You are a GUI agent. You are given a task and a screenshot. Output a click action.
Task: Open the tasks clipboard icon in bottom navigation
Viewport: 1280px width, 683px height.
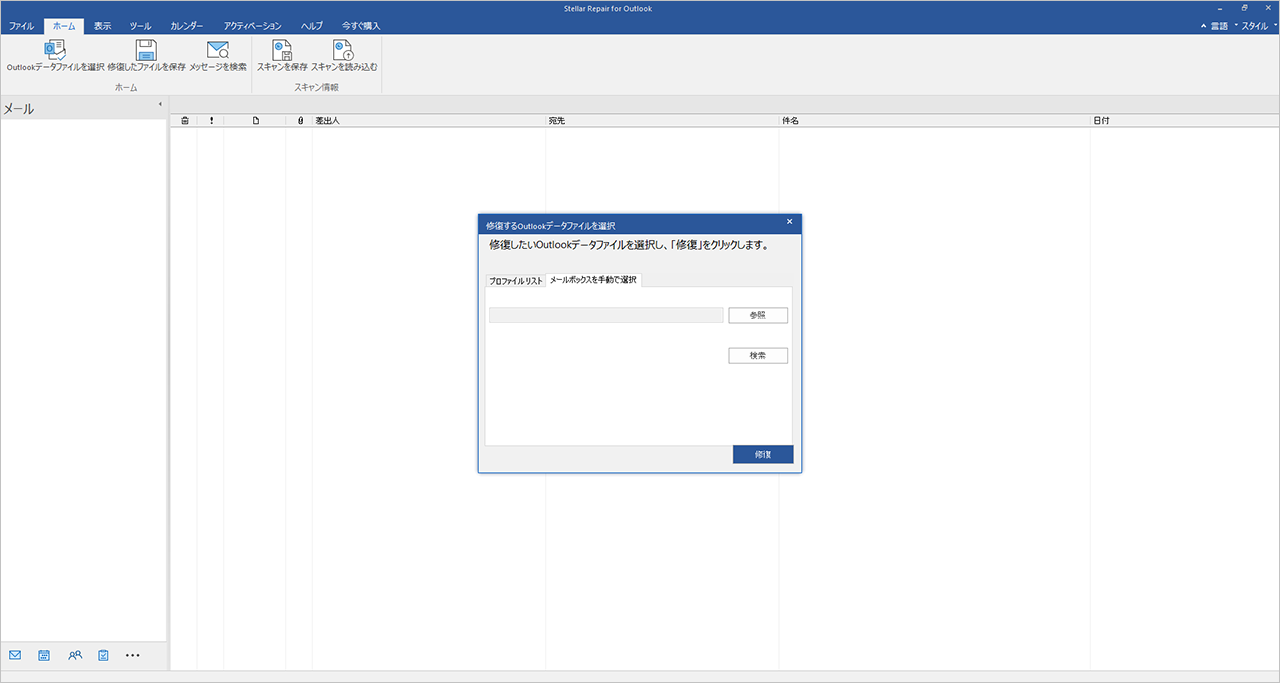[104, 655]
